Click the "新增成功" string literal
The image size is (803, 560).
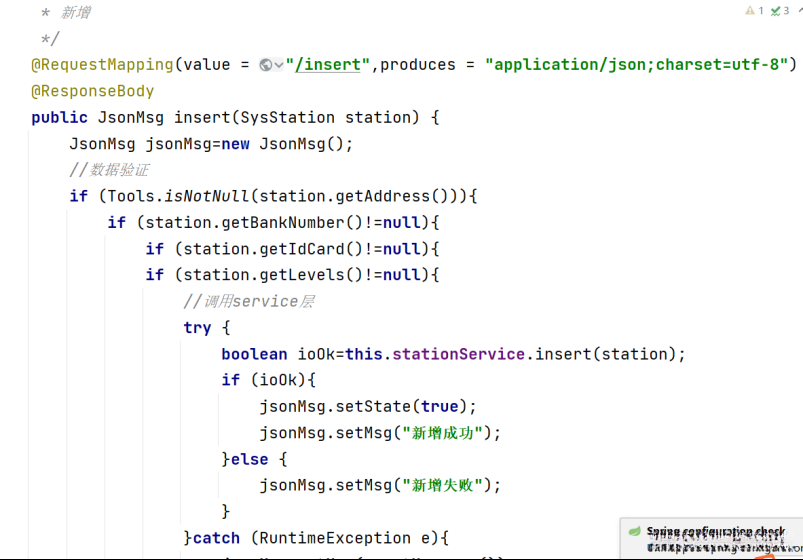pos(443,433)
